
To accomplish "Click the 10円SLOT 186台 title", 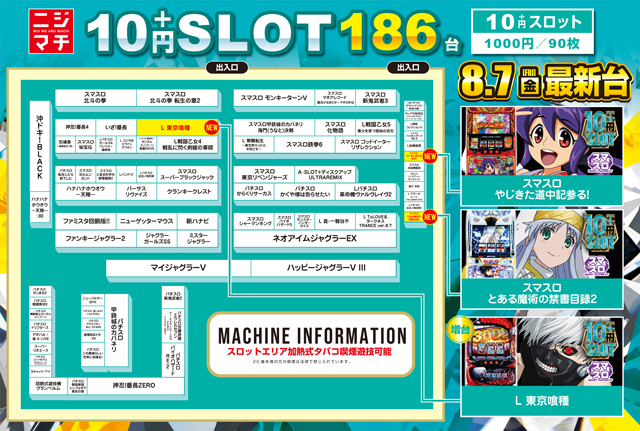I will click(273, 33).
